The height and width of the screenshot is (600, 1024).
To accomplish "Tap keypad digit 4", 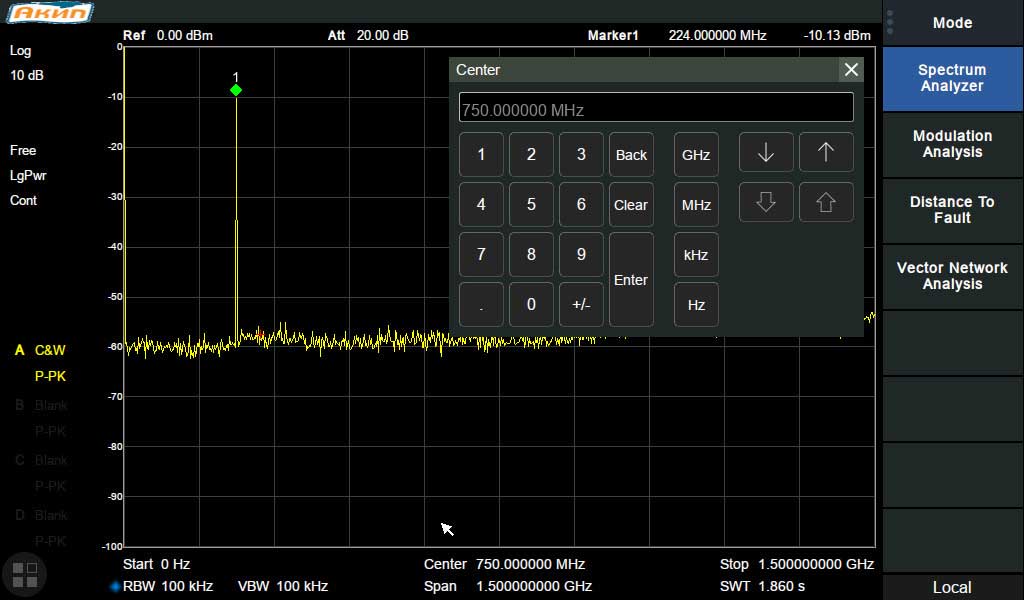I will tap(481, 204).
